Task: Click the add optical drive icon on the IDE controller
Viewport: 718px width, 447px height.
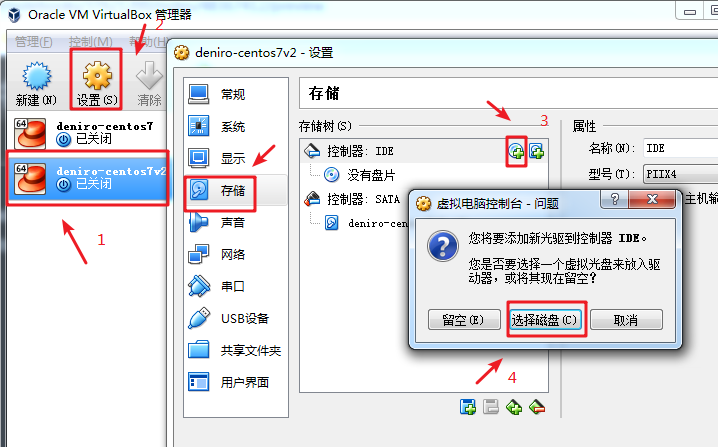Action: pos(516,151)
